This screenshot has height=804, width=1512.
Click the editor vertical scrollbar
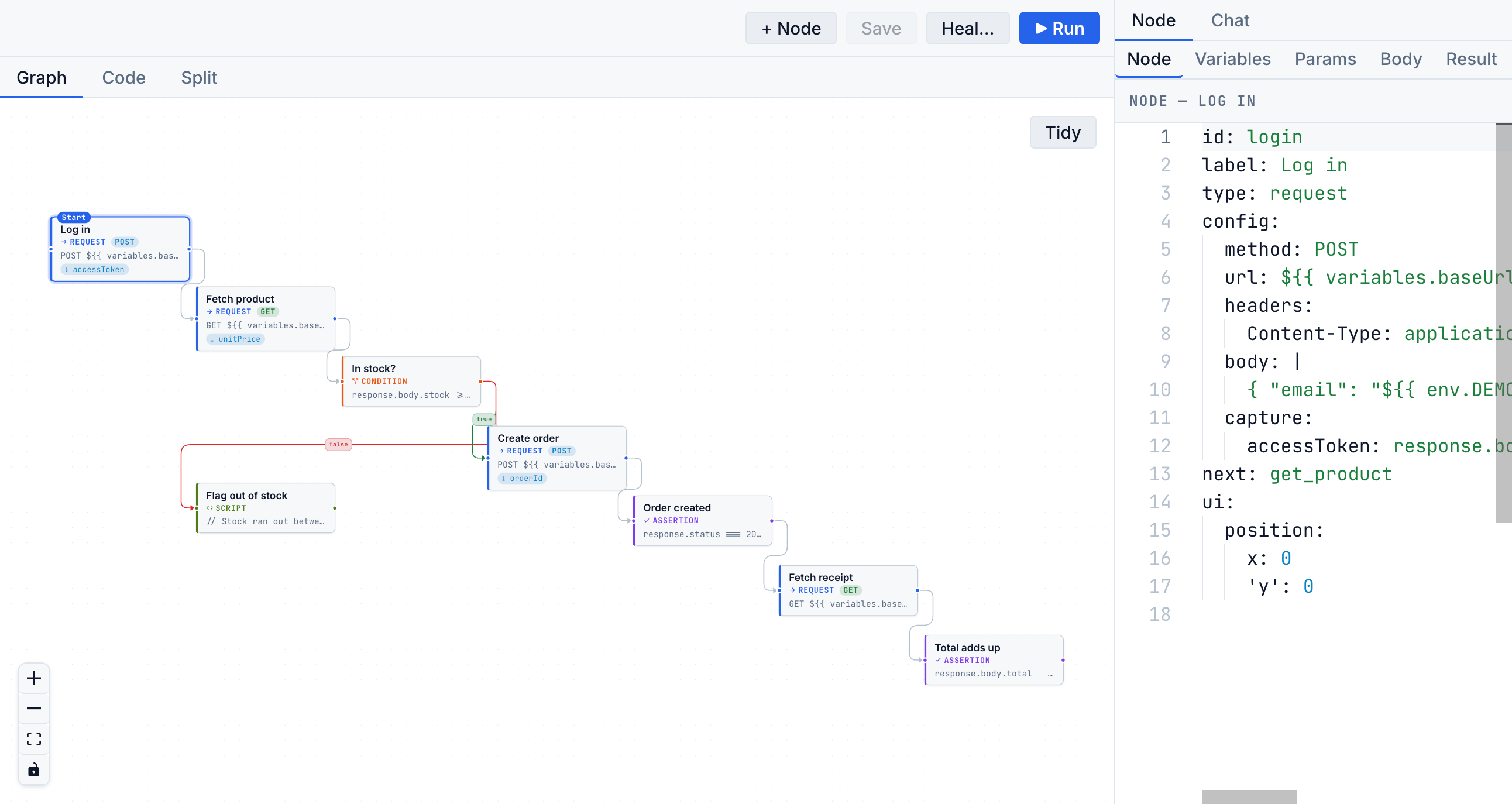tap(1503, 323)
